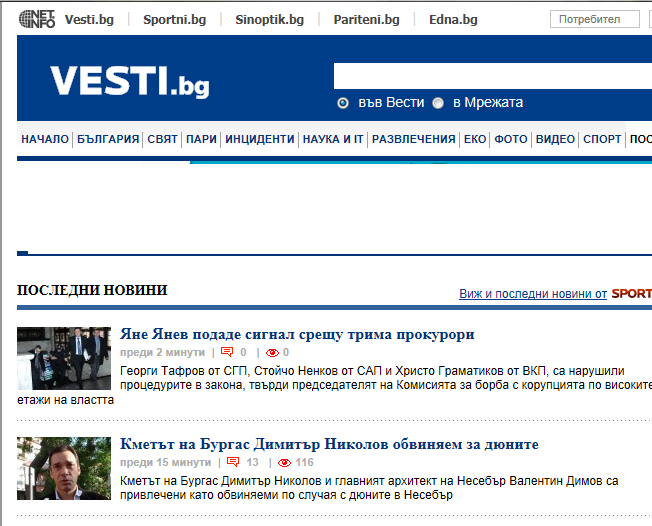Viewport: 652px width, 526px height.
Task: Click the ПОСЛЕДНИ НОВИНИ heading
Action: click(92, 290)
